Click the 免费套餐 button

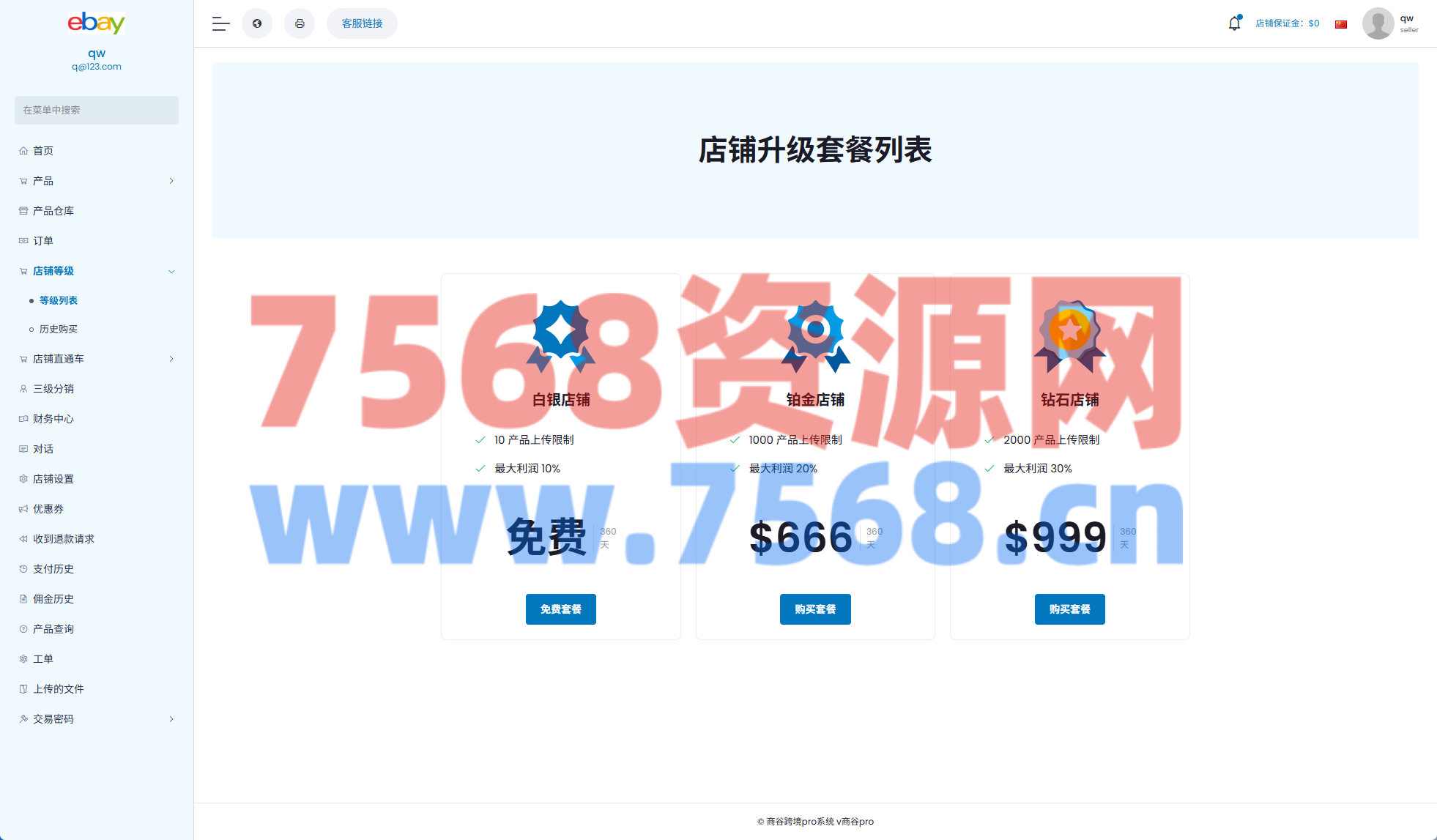(560, 609)
